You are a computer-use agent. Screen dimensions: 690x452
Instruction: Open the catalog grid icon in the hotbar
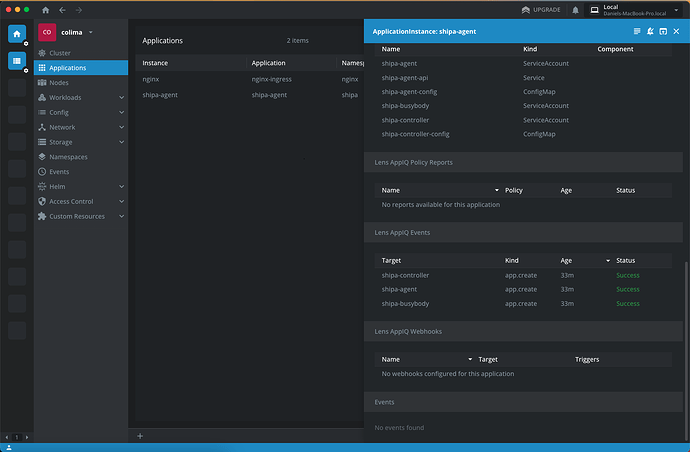[17, 61]
